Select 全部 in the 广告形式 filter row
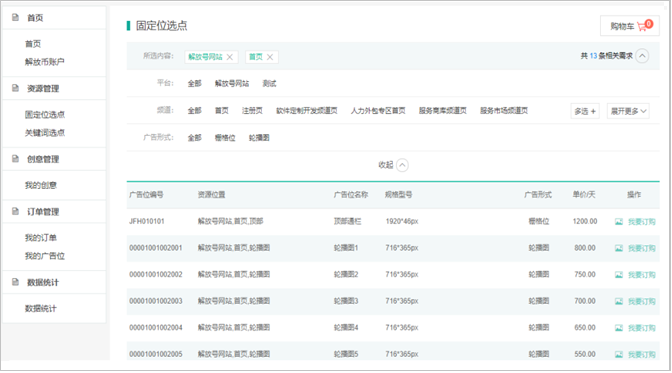Viewport: 672px width, 373px height. [195, 138]
